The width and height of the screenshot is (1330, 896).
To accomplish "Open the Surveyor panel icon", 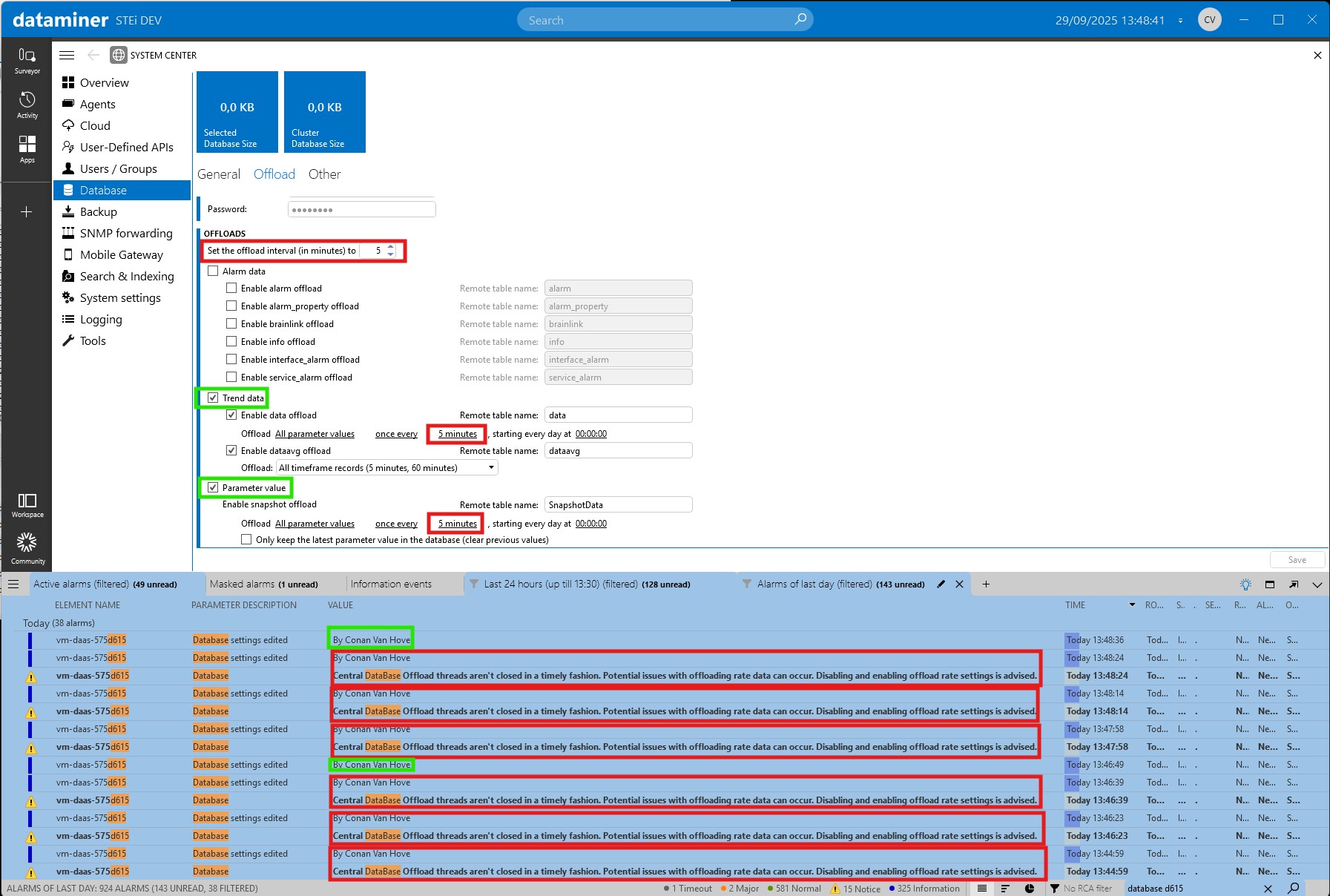I will point(27,59).
